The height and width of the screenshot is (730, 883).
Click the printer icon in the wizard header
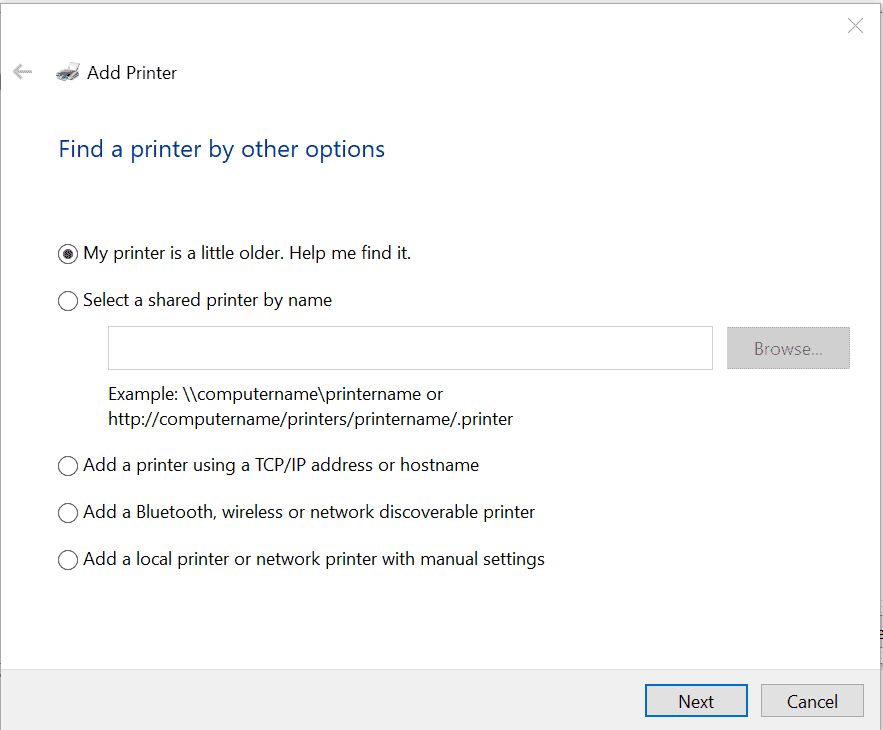pos(67,71)
